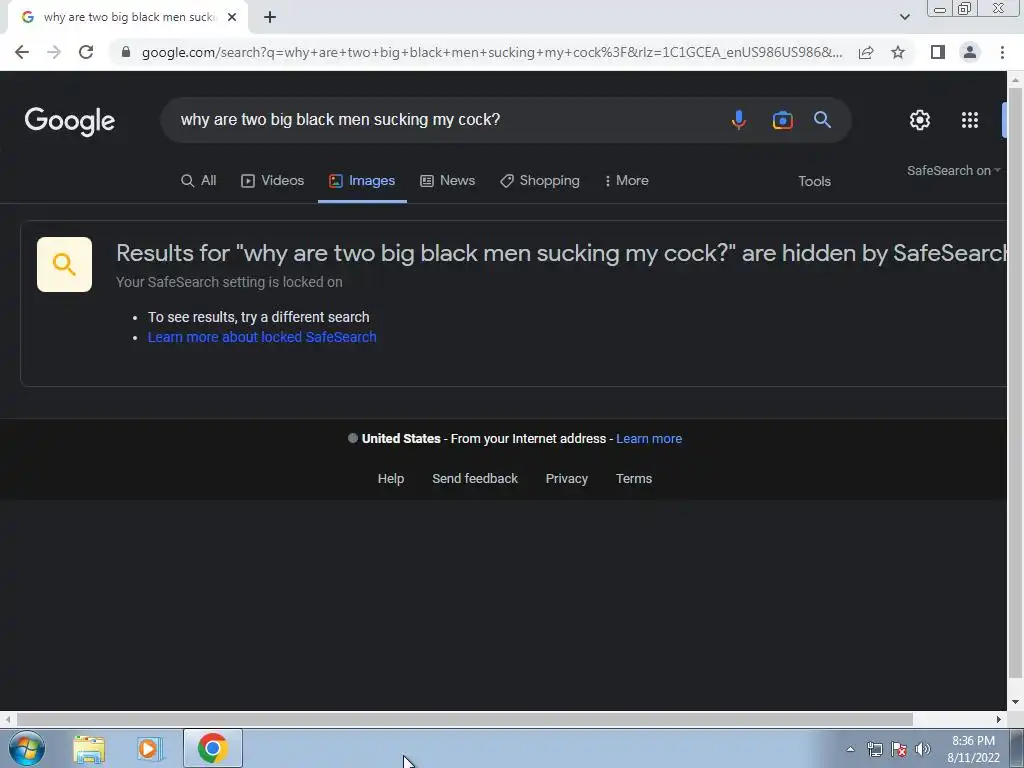Click the 'United States' location text

coord(401,439)
